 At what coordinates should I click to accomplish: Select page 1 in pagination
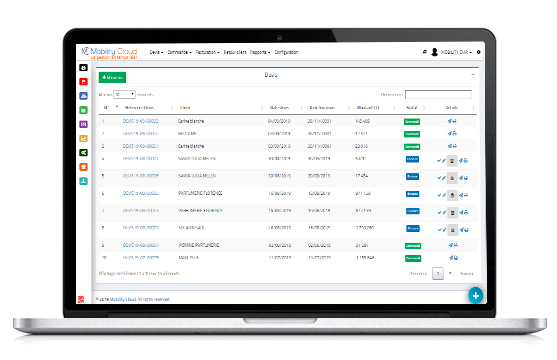[438, 274]
